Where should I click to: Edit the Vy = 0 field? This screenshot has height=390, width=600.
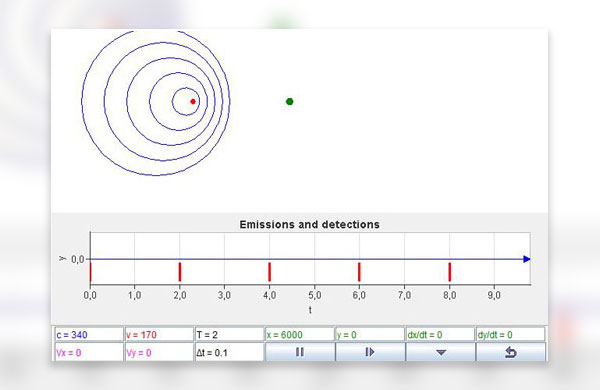coord(159,352)
